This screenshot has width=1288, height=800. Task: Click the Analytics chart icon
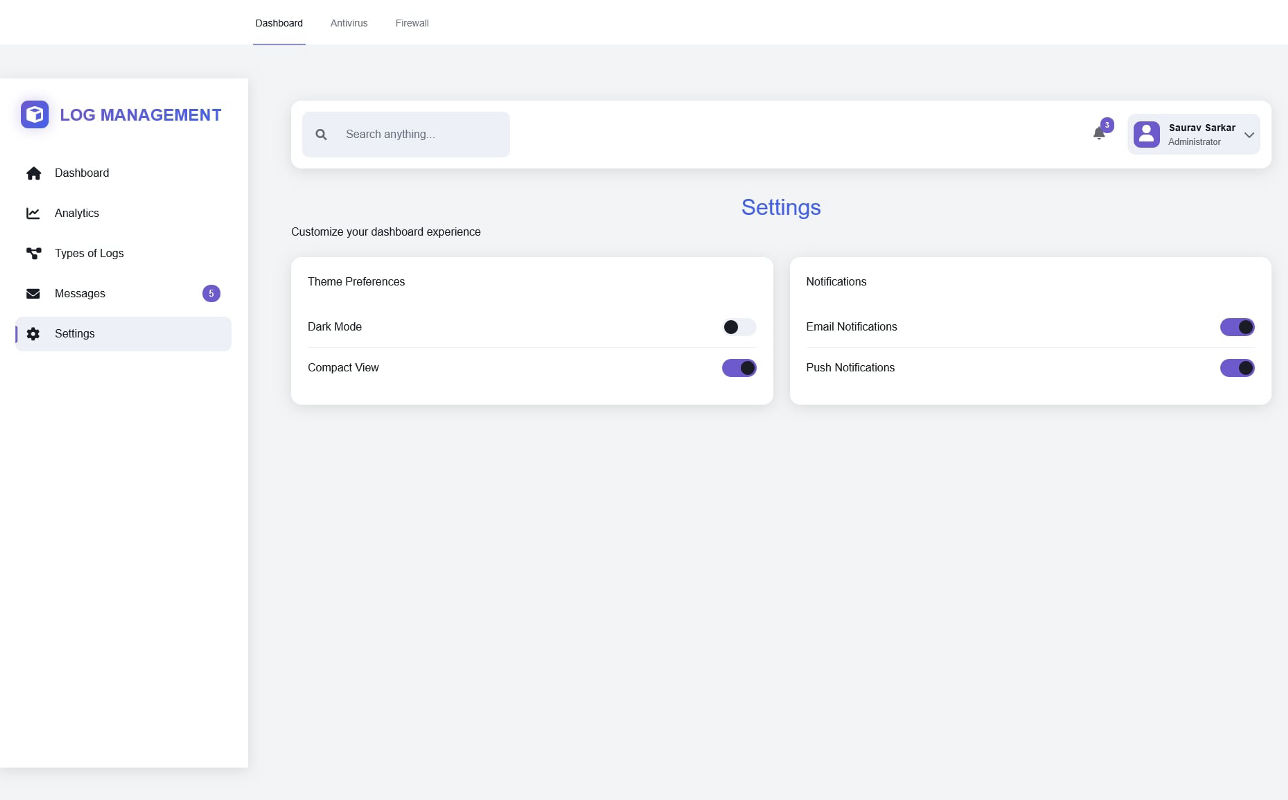pos(34,213)
